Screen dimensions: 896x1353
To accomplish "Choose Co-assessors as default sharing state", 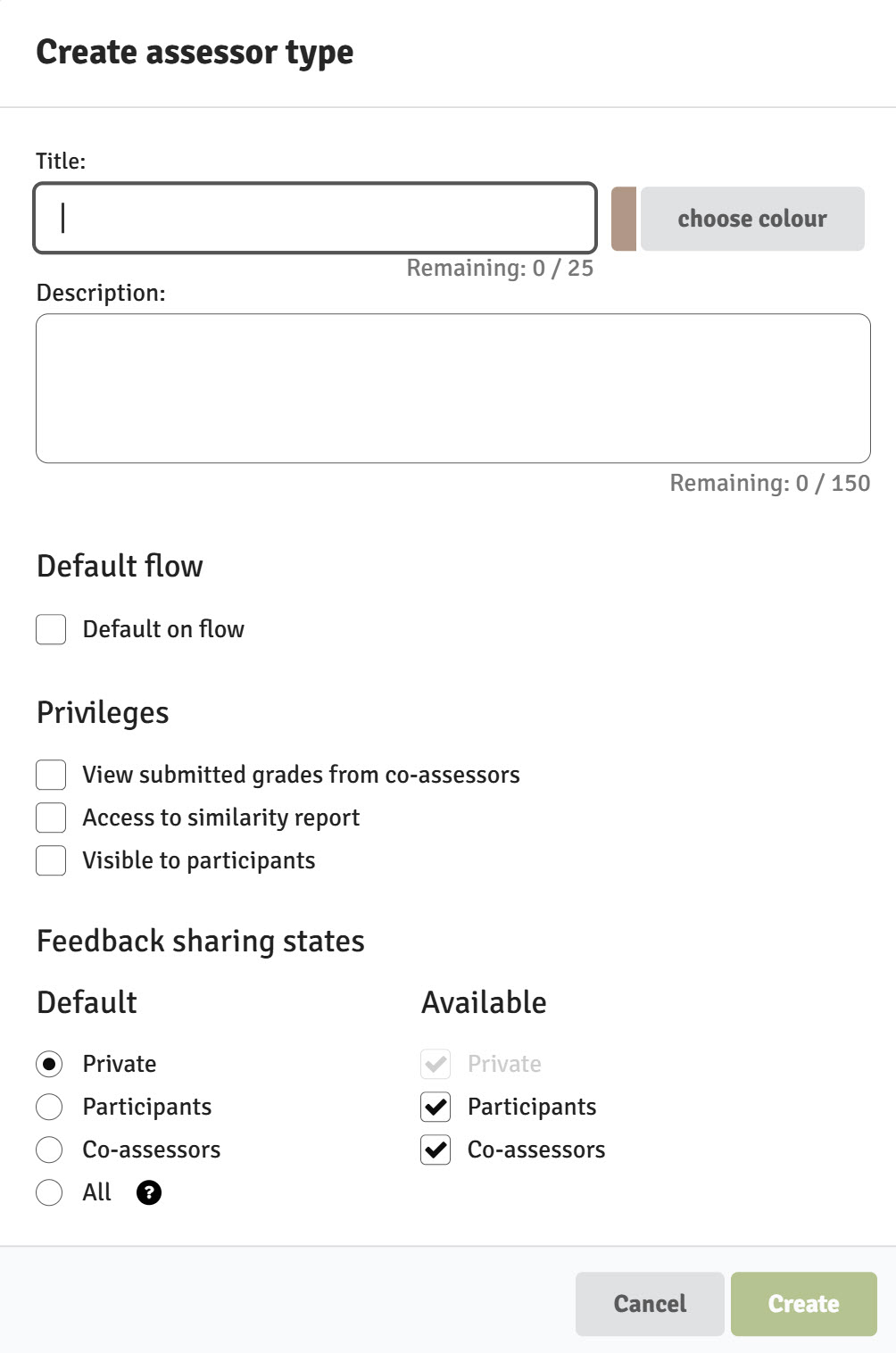I will click(x=49, y=1150).
